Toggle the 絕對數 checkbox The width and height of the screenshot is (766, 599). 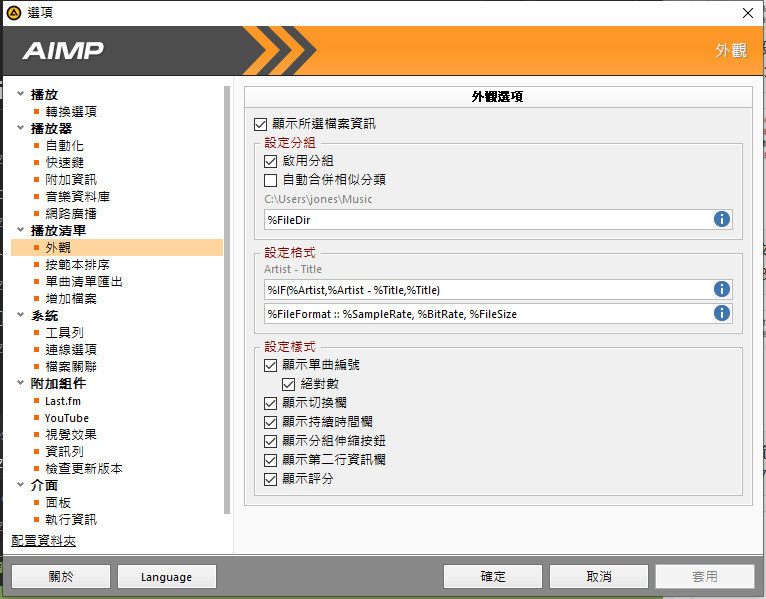tap(288, 384)
